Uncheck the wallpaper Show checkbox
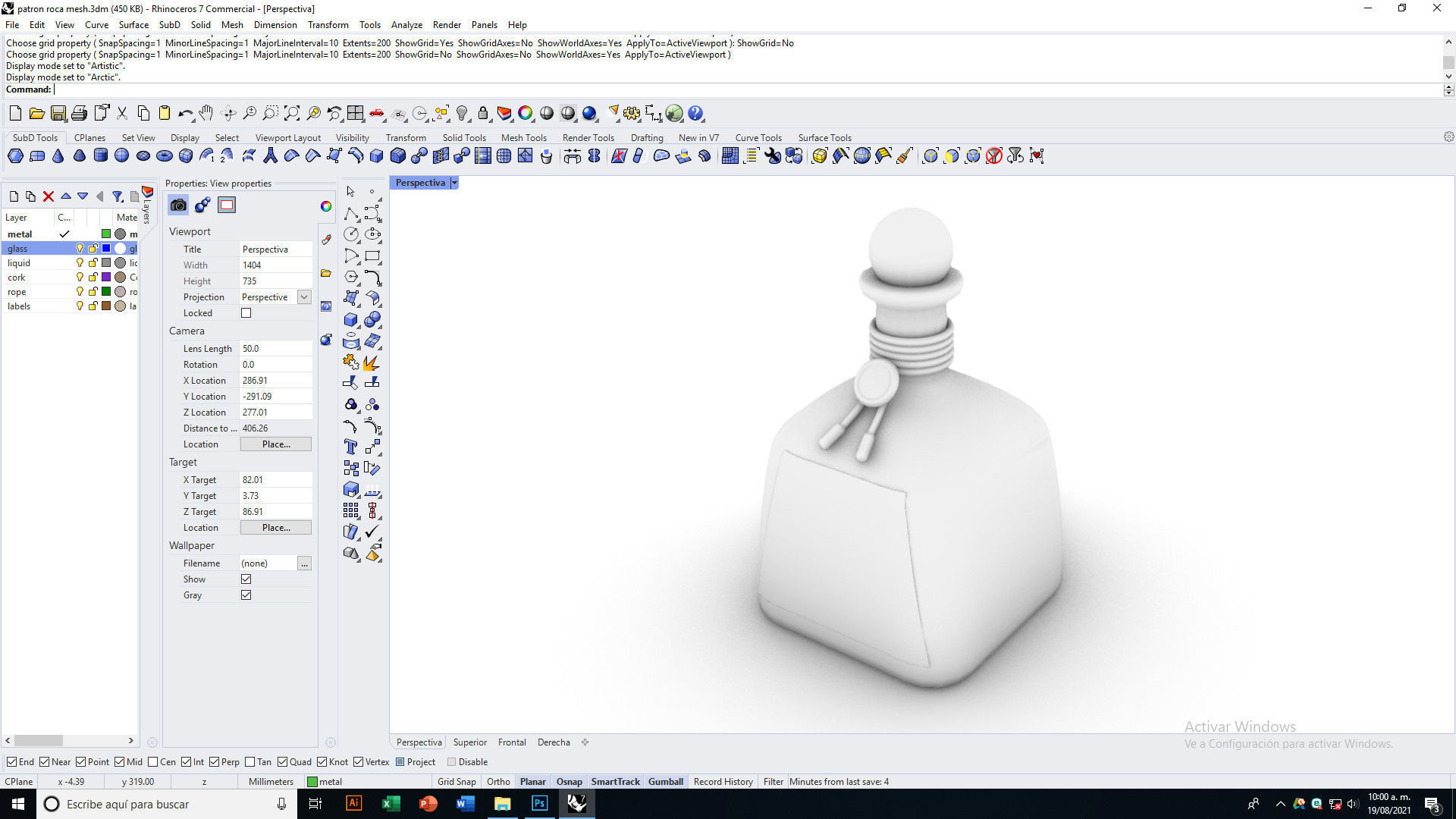The height and width of the screenshot is (819, 1456). pyautogui.click(x=246, y=579)
